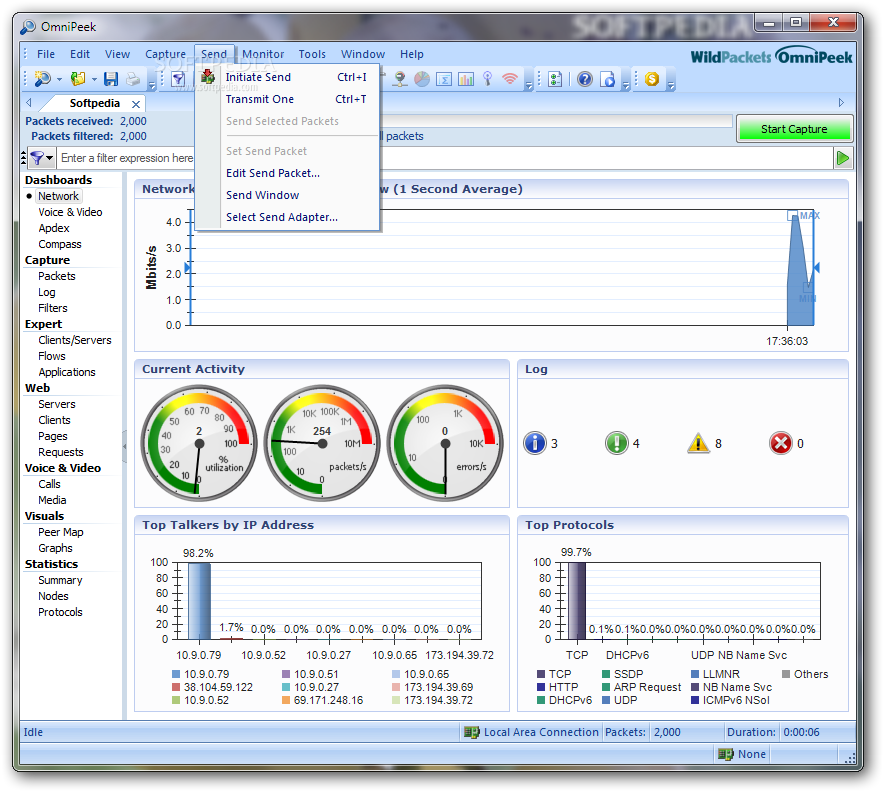Open the Tools menu
This screenshot has height=792, width=884.
point(312,54)
